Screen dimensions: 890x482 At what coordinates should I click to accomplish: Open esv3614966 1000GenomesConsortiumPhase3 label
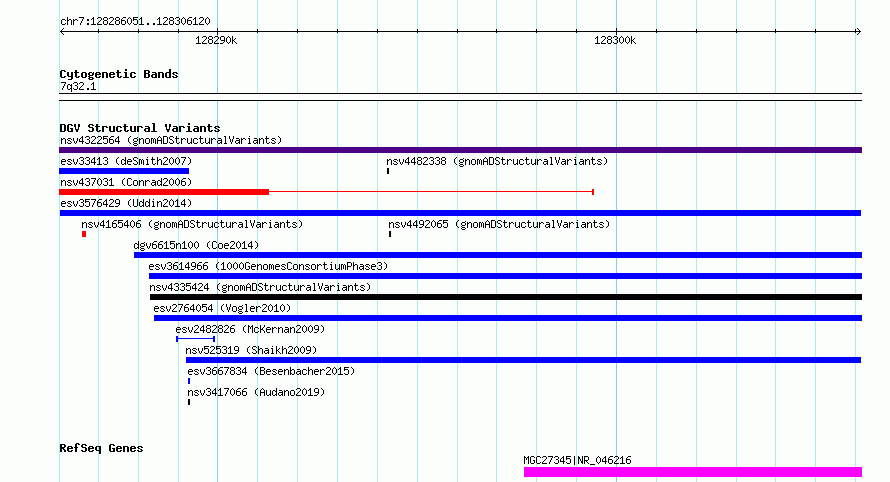point(268,266)
